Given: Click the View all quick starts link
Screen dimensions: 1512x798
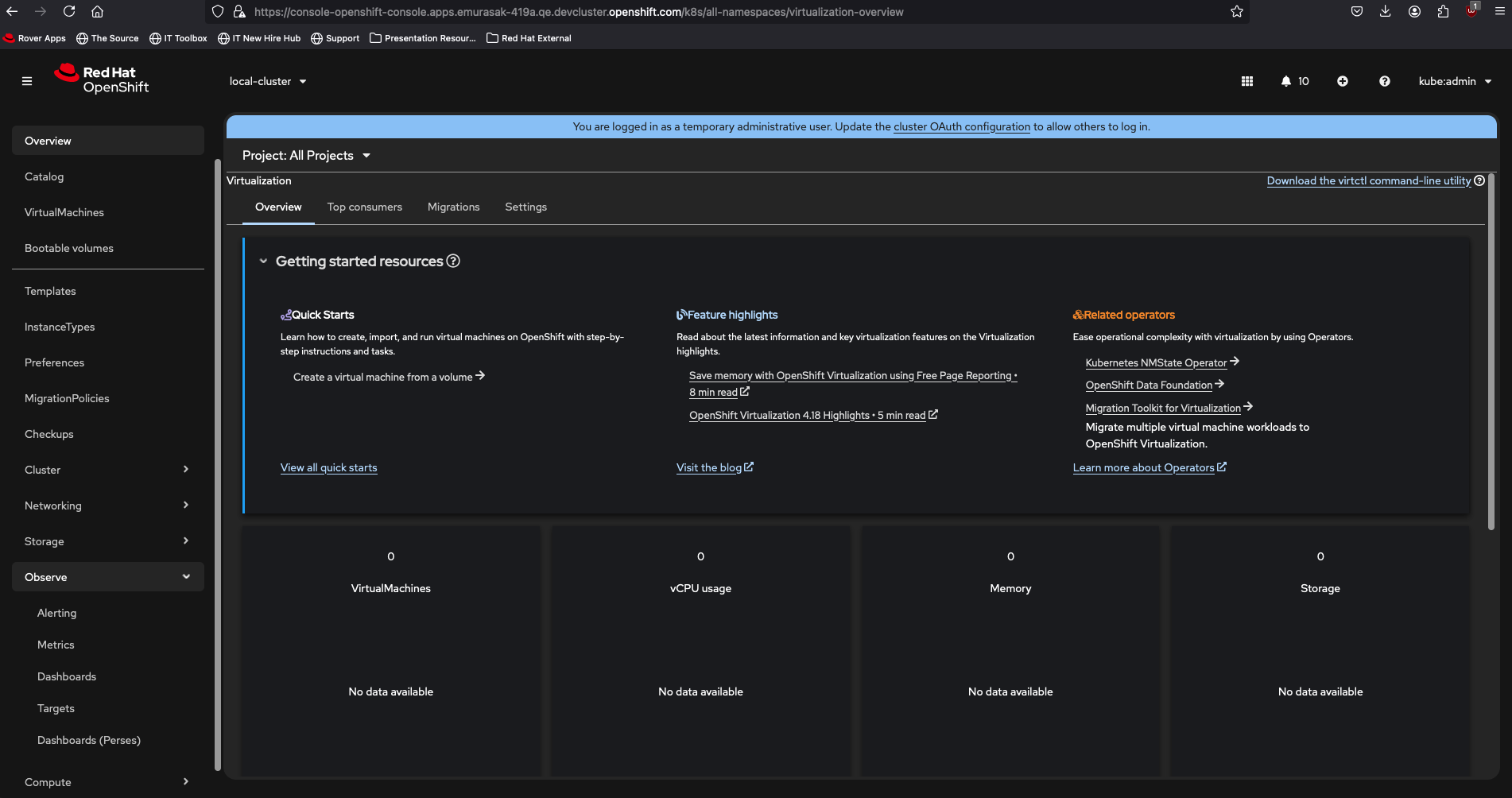Looking at the screenshot, I should (328, 468).
